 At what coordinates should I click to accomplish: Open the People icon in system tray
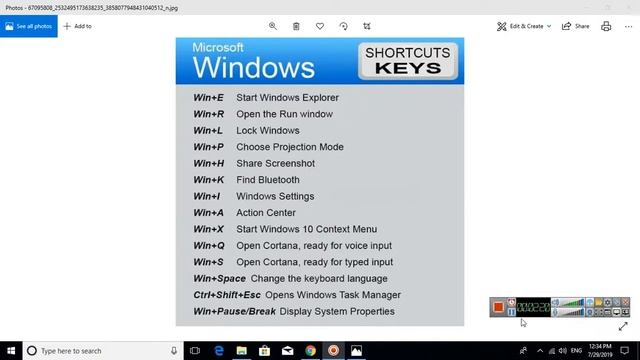(523, 351)
